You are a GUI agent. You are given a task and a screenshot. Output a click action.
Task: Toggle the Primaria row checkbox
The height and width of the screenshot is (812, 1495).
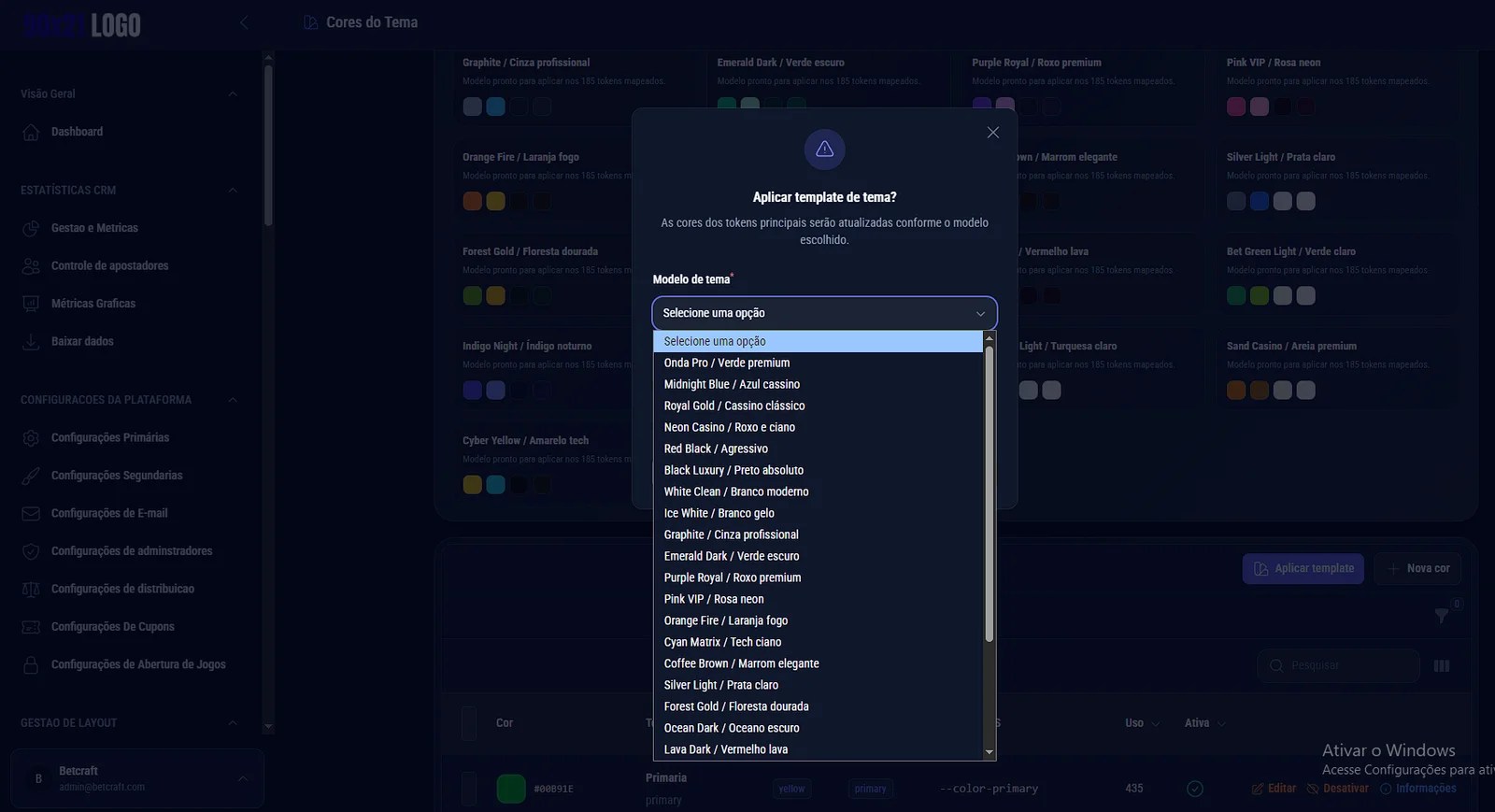tap(469, 789)
